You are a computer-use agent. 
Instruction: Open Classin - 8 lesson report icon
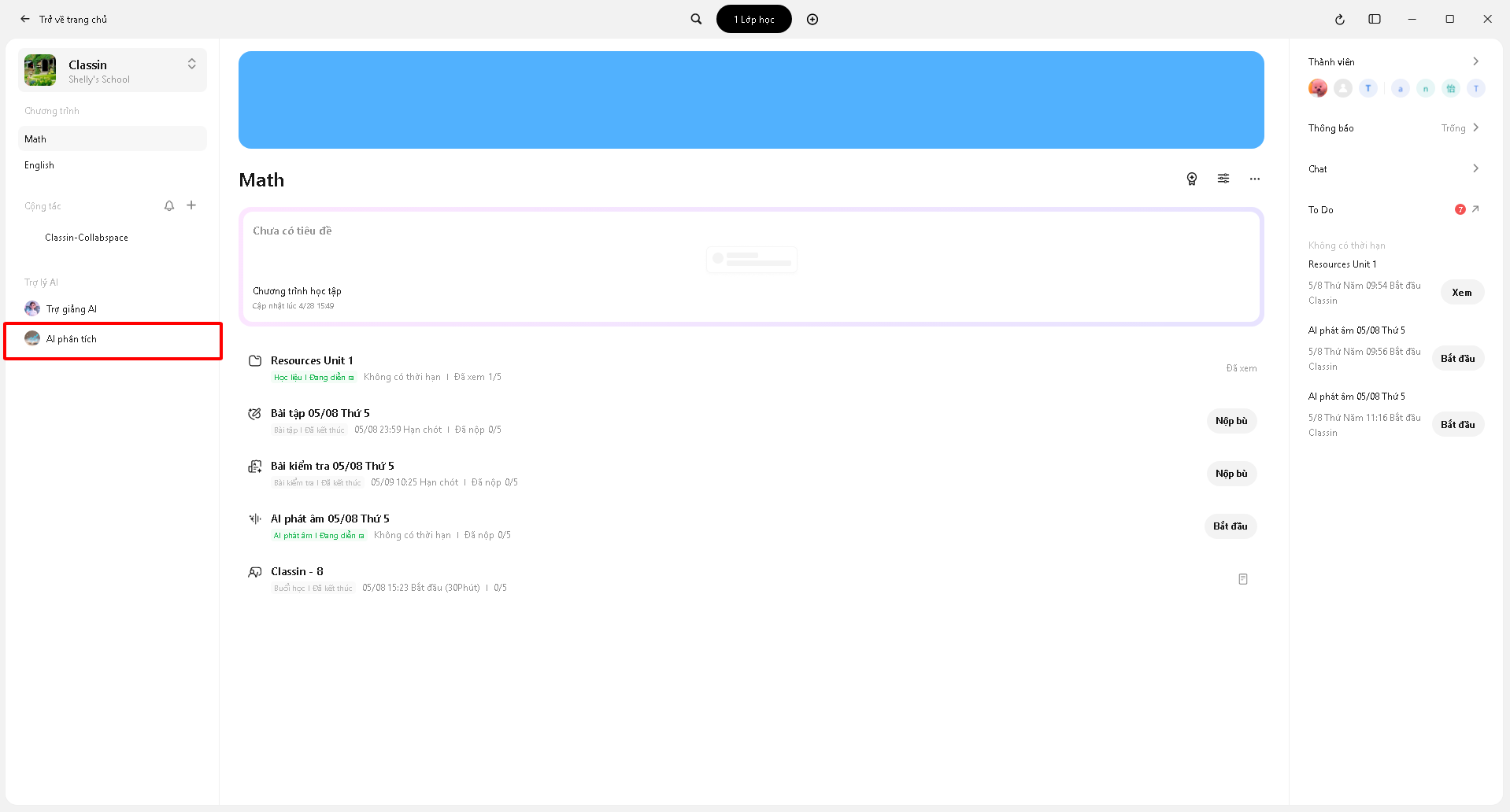click(x=1243, y=579)
